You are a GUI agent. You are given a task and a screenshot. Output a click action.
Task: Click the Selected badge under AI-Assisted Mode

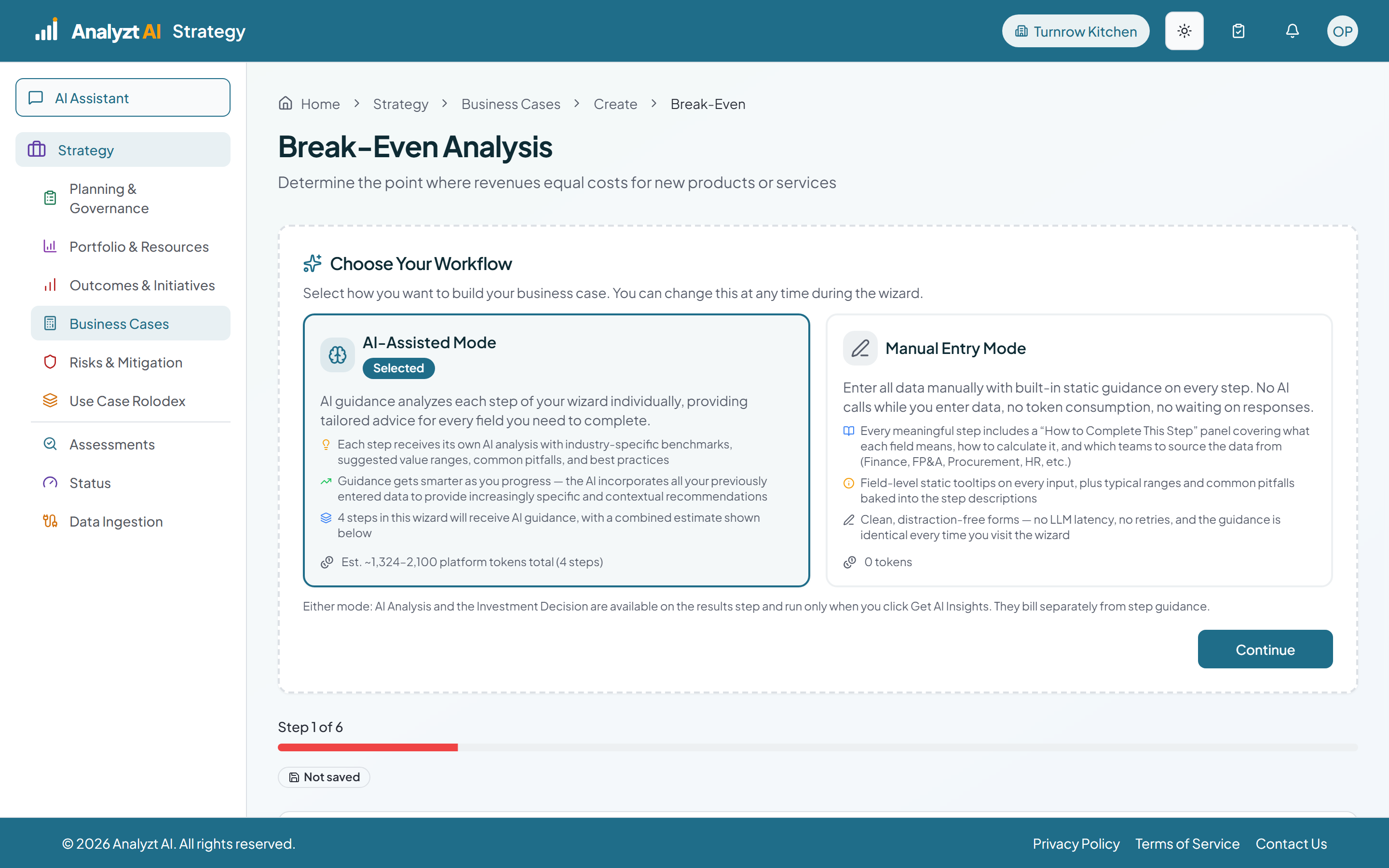click(x=398, y=368)
